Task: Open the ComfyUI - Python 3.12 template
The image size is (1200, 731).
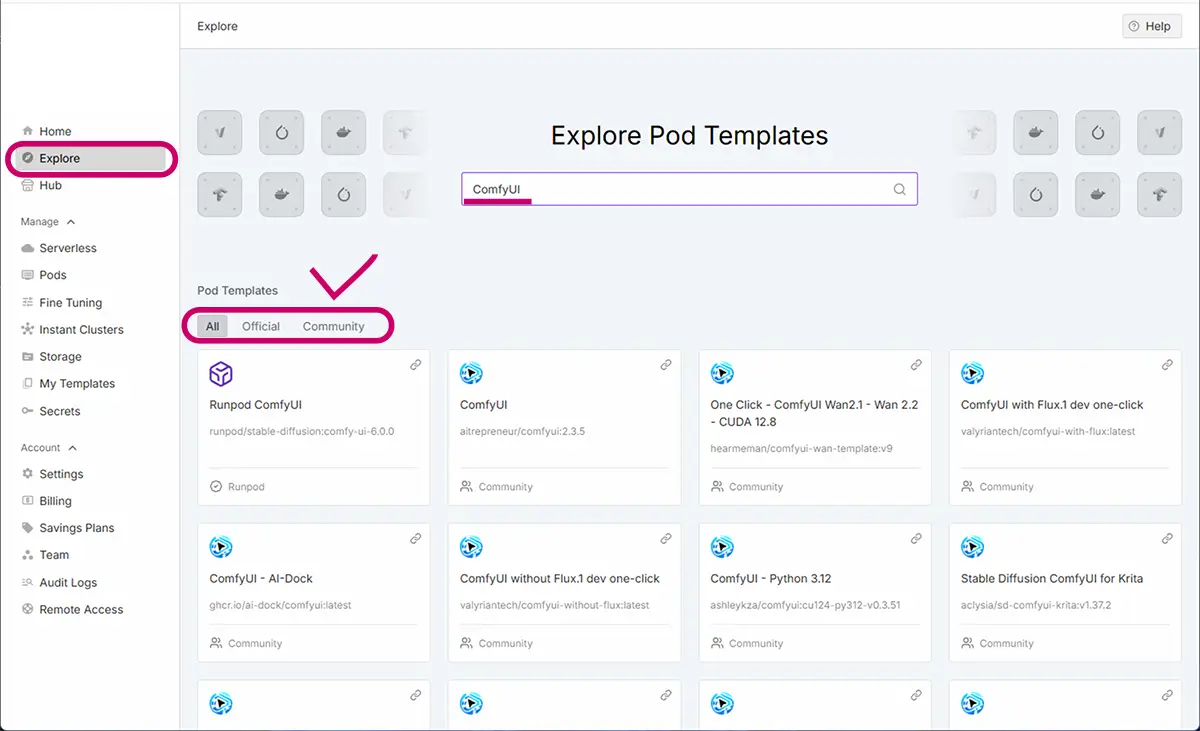Action: (815, 592)
